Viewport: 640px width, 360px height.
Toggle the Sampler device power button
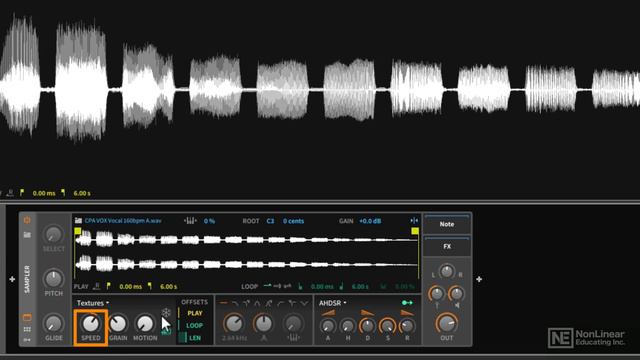coord(27,220)
